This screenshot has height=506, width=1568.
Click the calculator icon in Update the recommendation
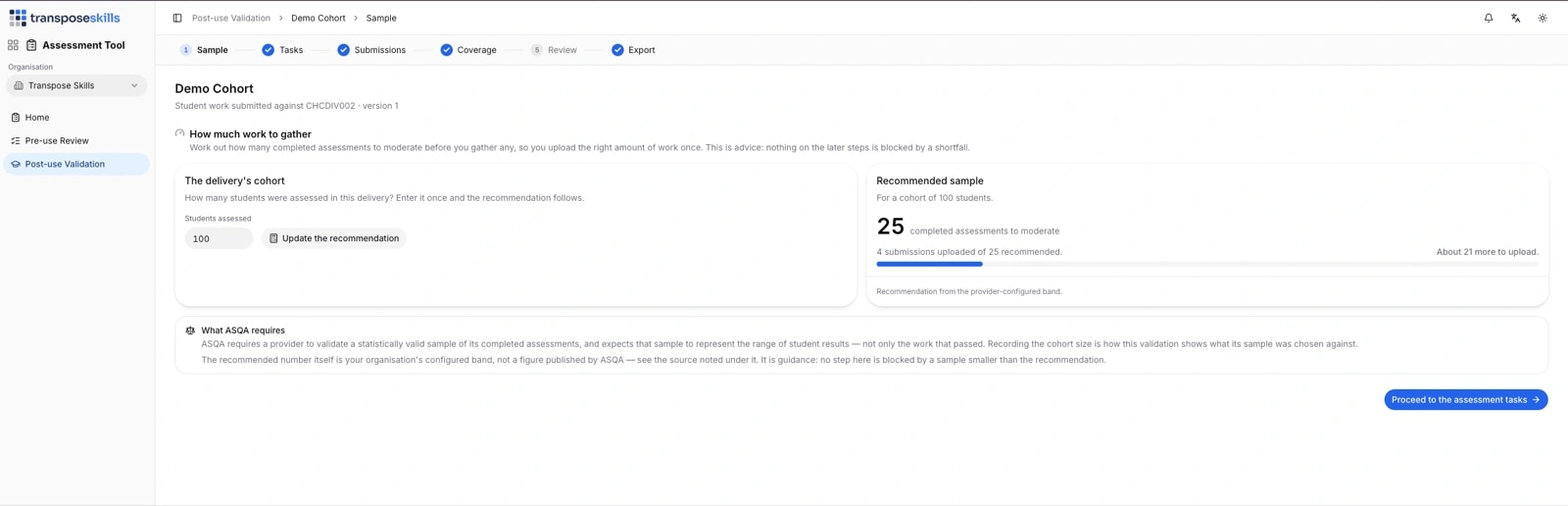[273, 238]
